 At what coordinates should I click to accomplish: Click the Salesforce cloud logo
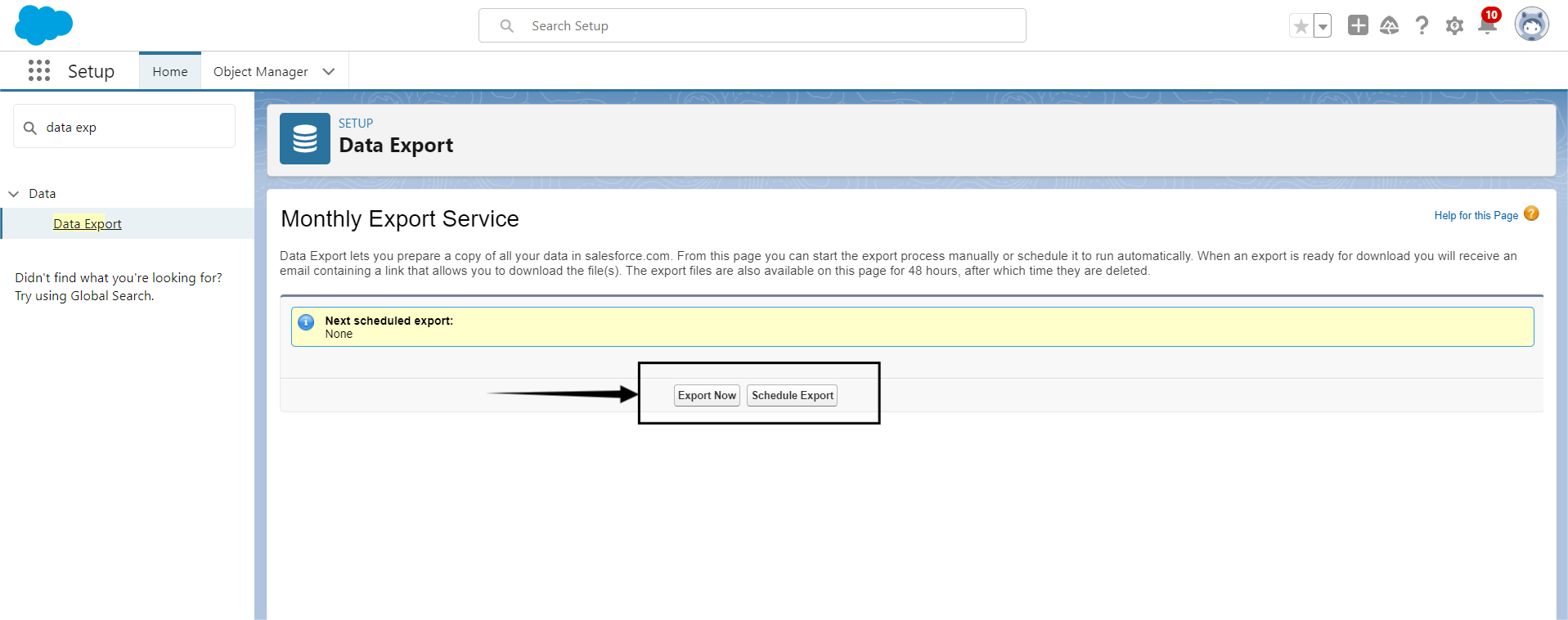(43, 25)
